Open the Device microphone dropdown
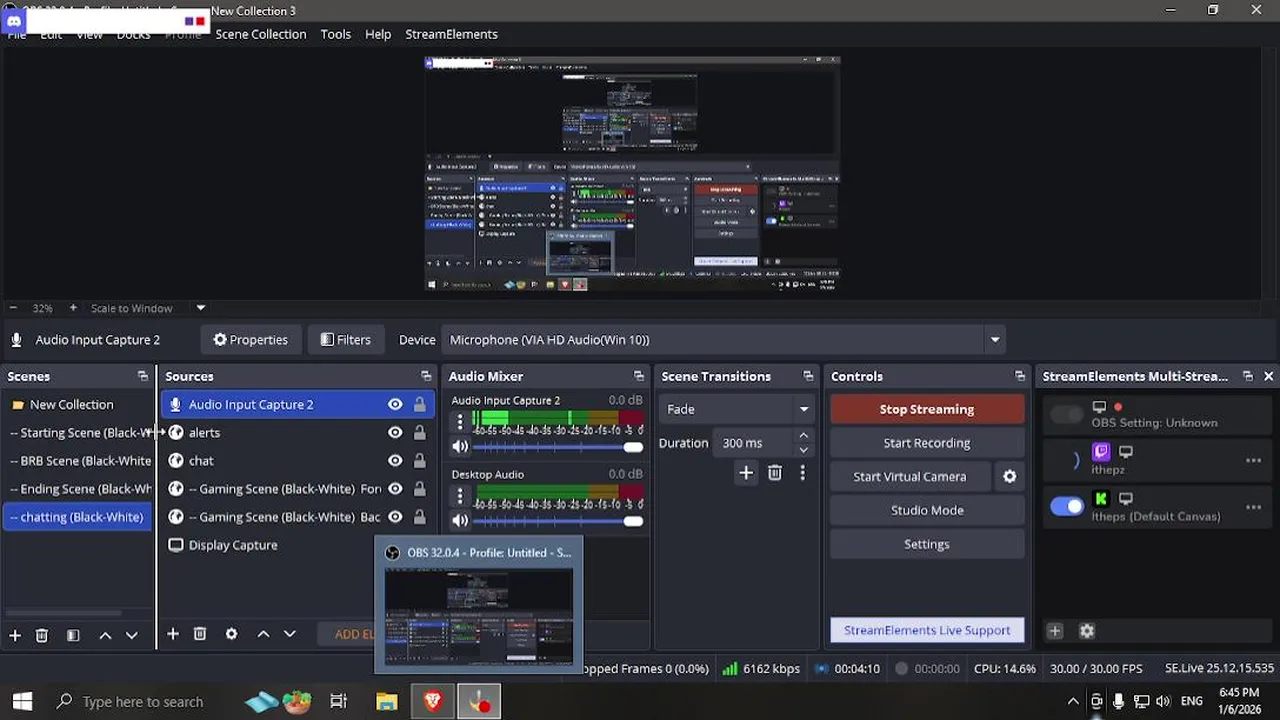This screenshot has width=1280, height=720. (x=724, y=340)
